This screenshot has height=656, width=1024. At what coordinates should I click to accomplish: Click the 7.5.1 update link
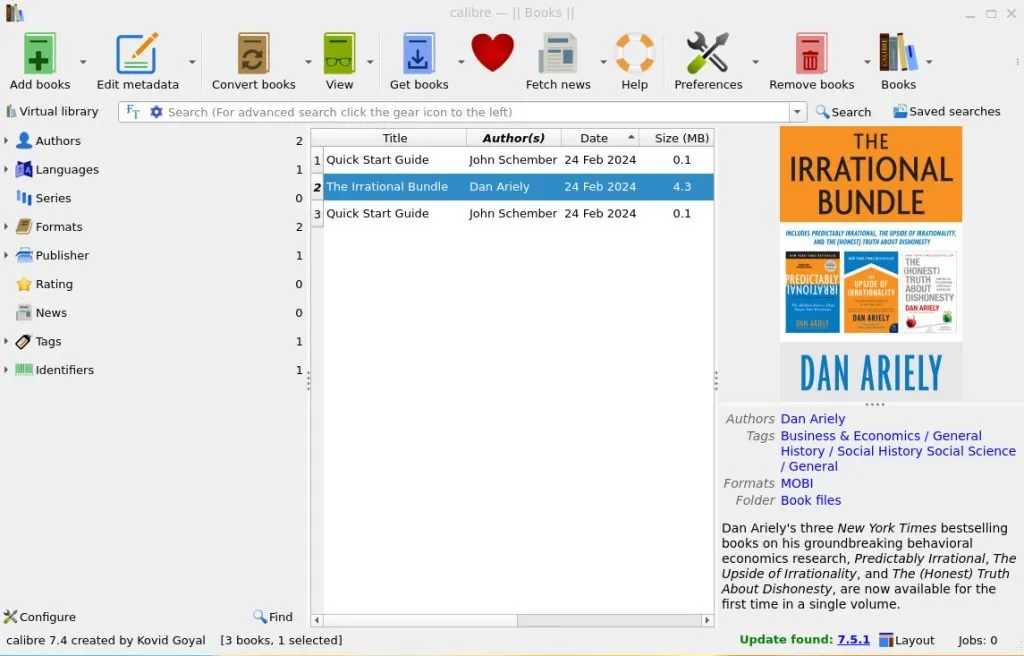(x=854, y=640)
